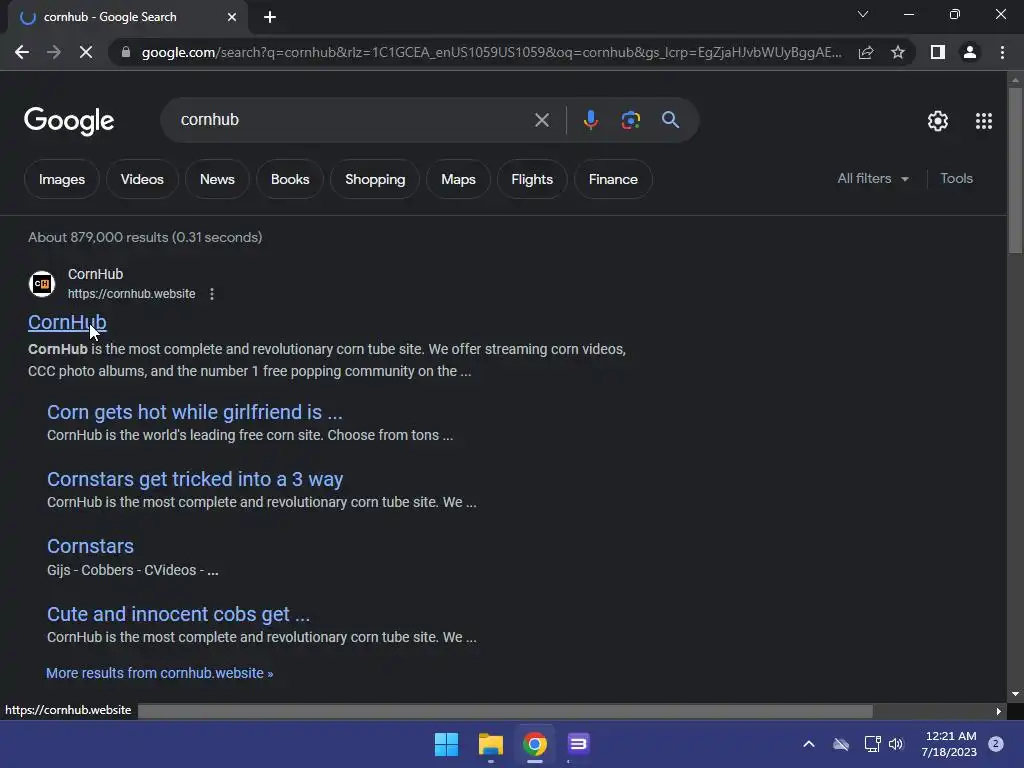Open a new browser tab

tap(270, 17)
